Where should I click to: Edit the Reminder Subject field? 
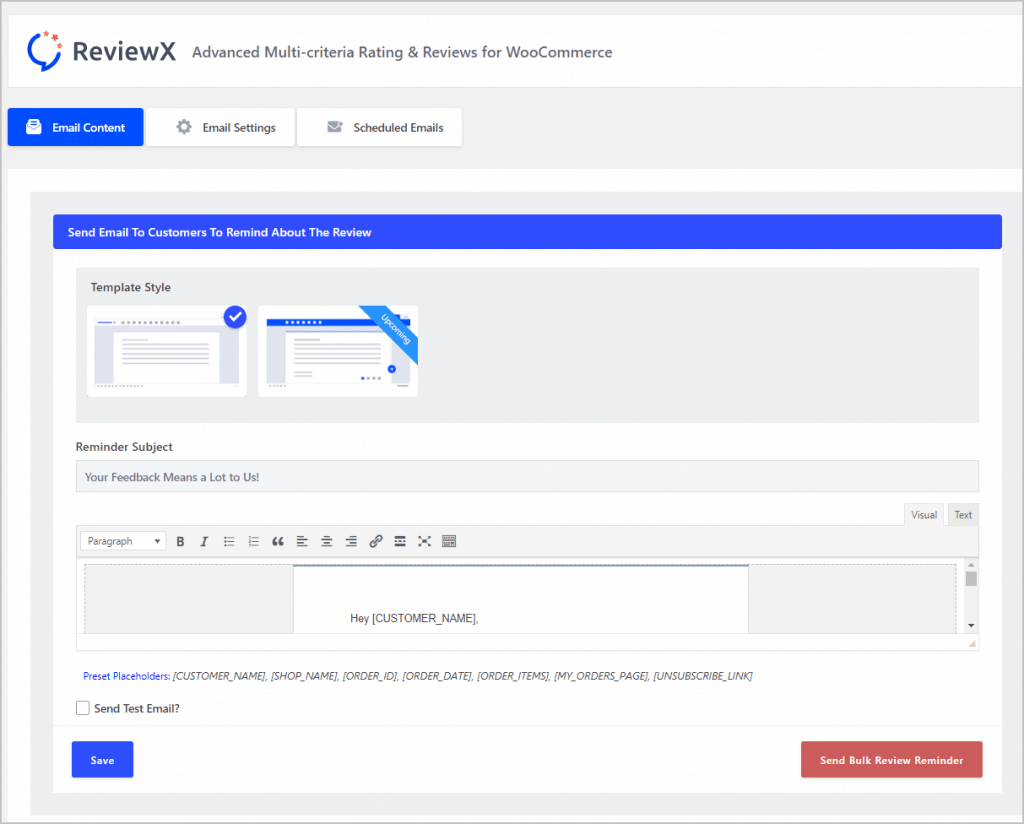[x=527, y=476]
